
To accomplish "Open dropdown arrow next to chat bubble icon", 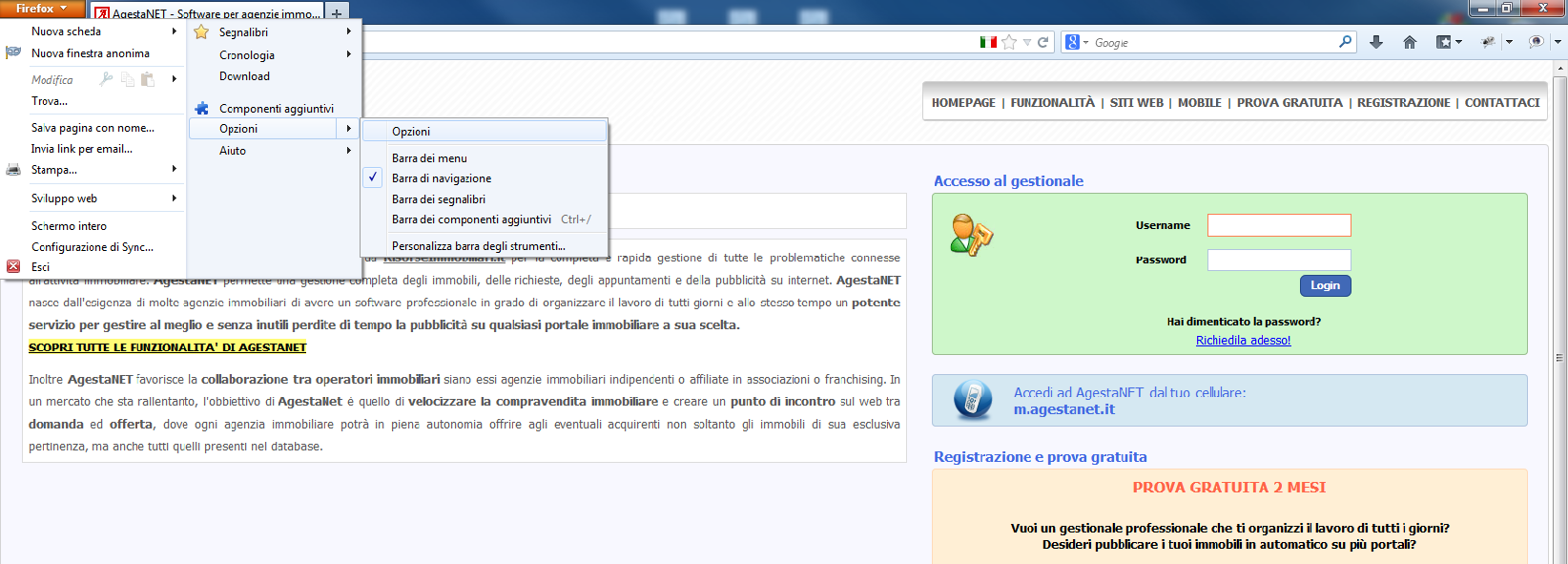I will tap(1558, 42).
